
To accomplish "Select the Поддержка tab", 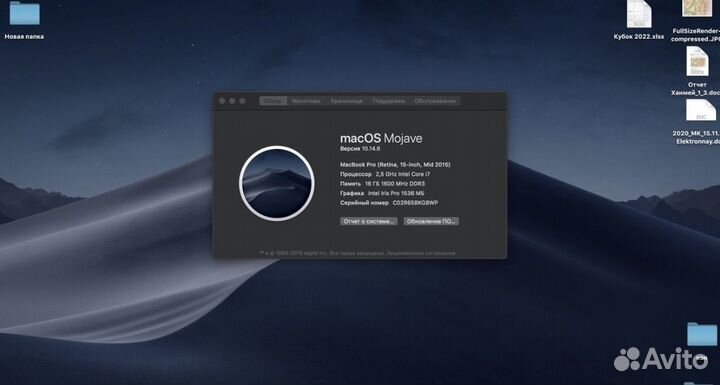I will 388,101.
